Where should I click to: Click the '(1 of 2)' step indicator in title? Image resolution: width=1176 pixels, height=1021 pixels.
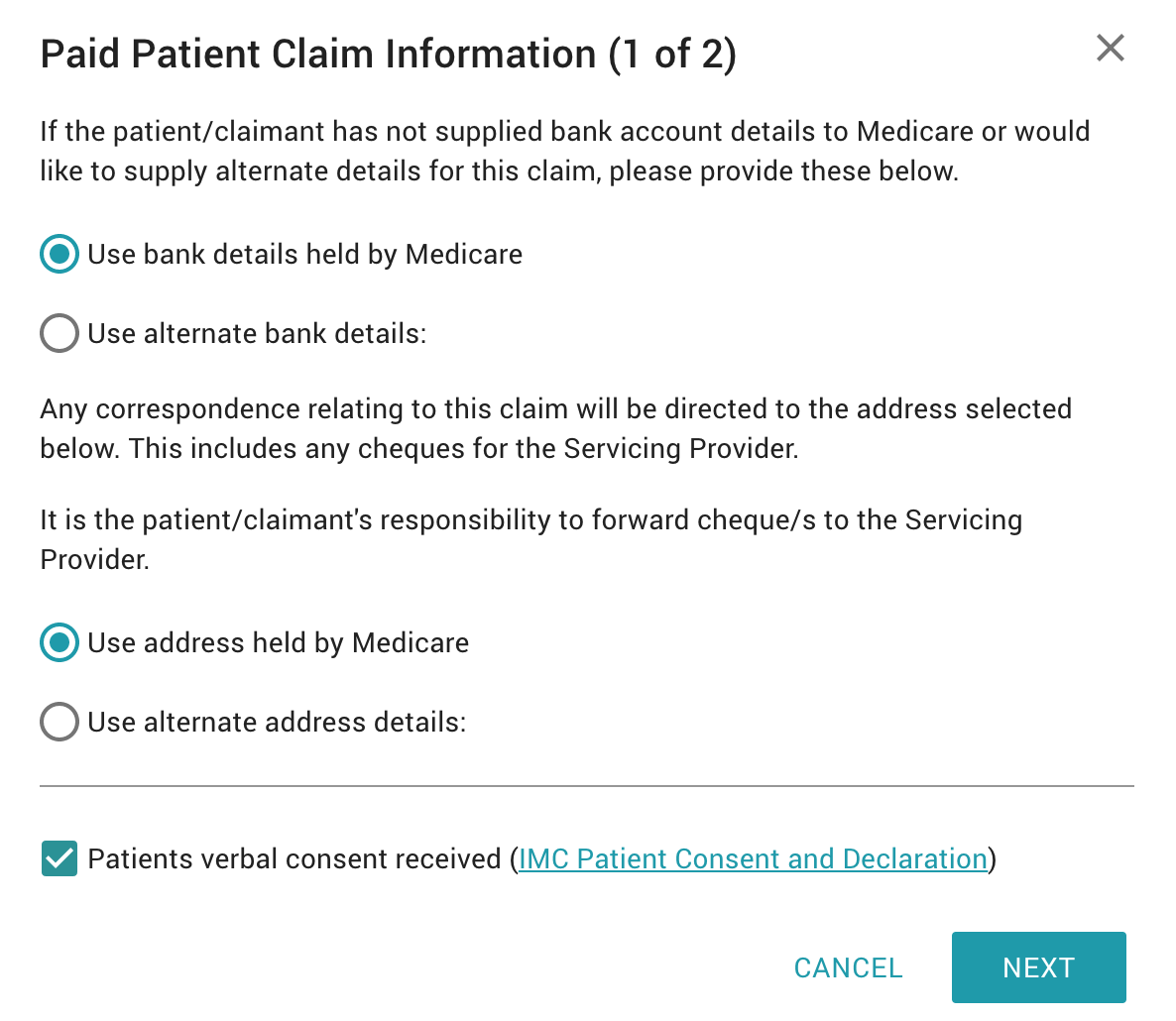tap(672, 54)
